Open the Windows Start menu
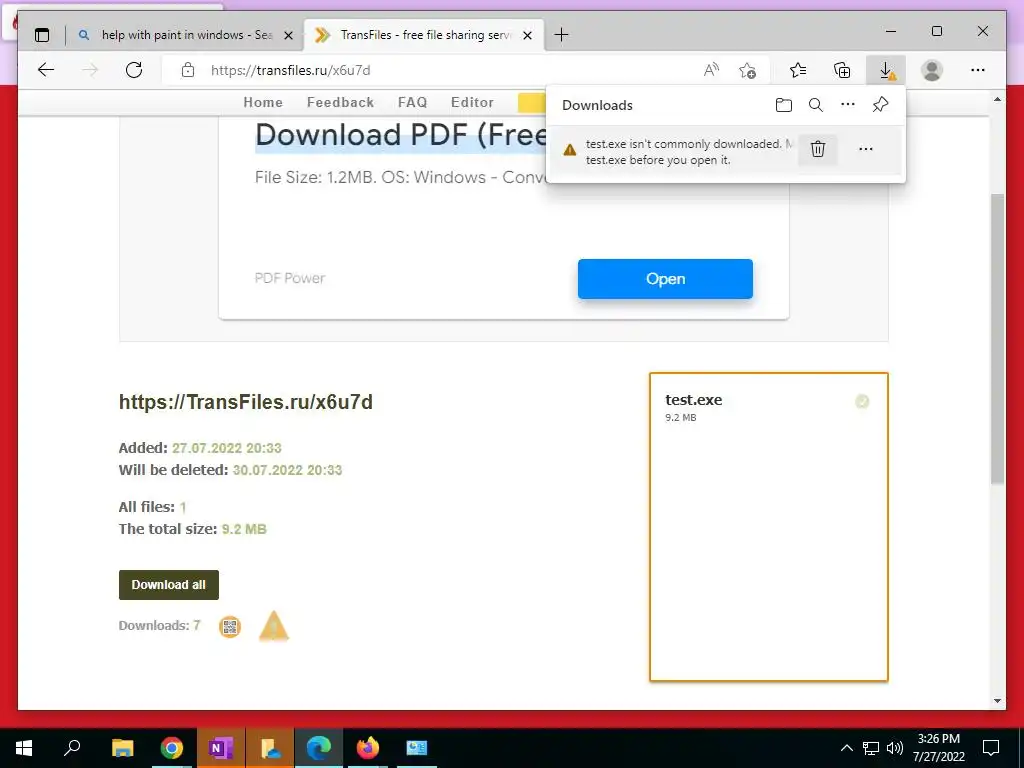Screen dimensions: 1024x768 click(24, 748)
